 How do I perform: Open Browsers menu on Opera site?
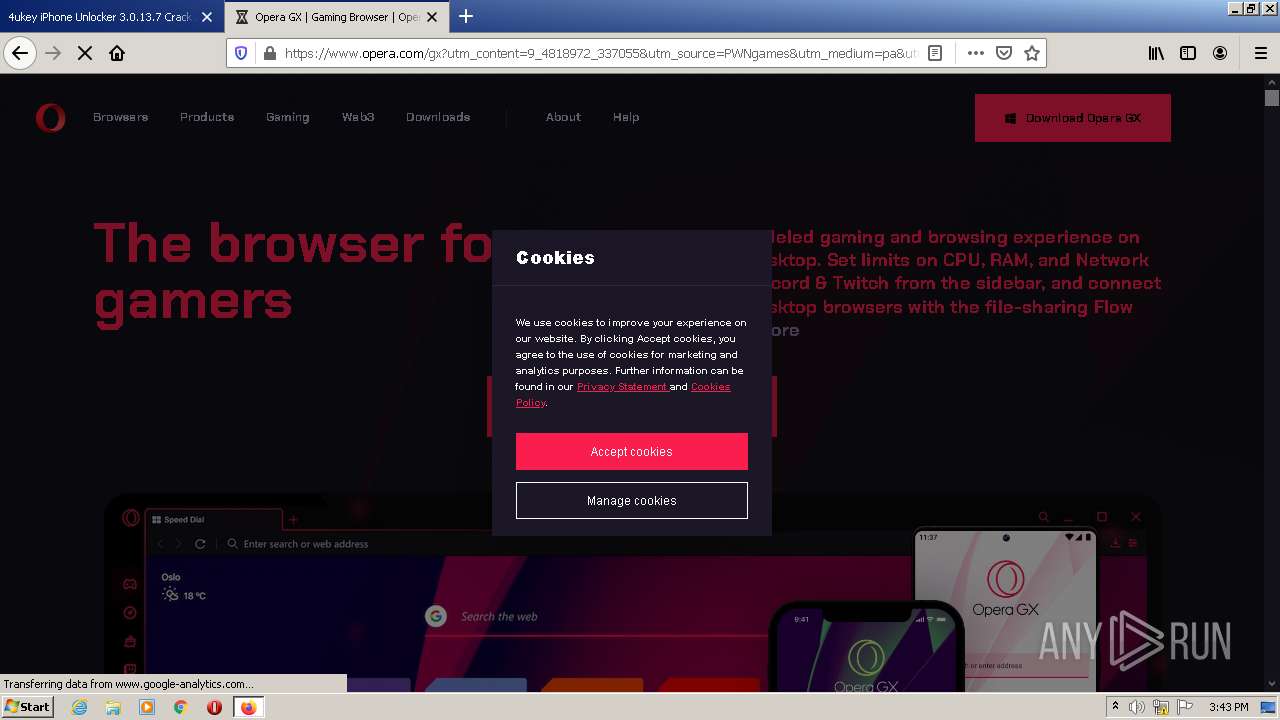[120, 117]
